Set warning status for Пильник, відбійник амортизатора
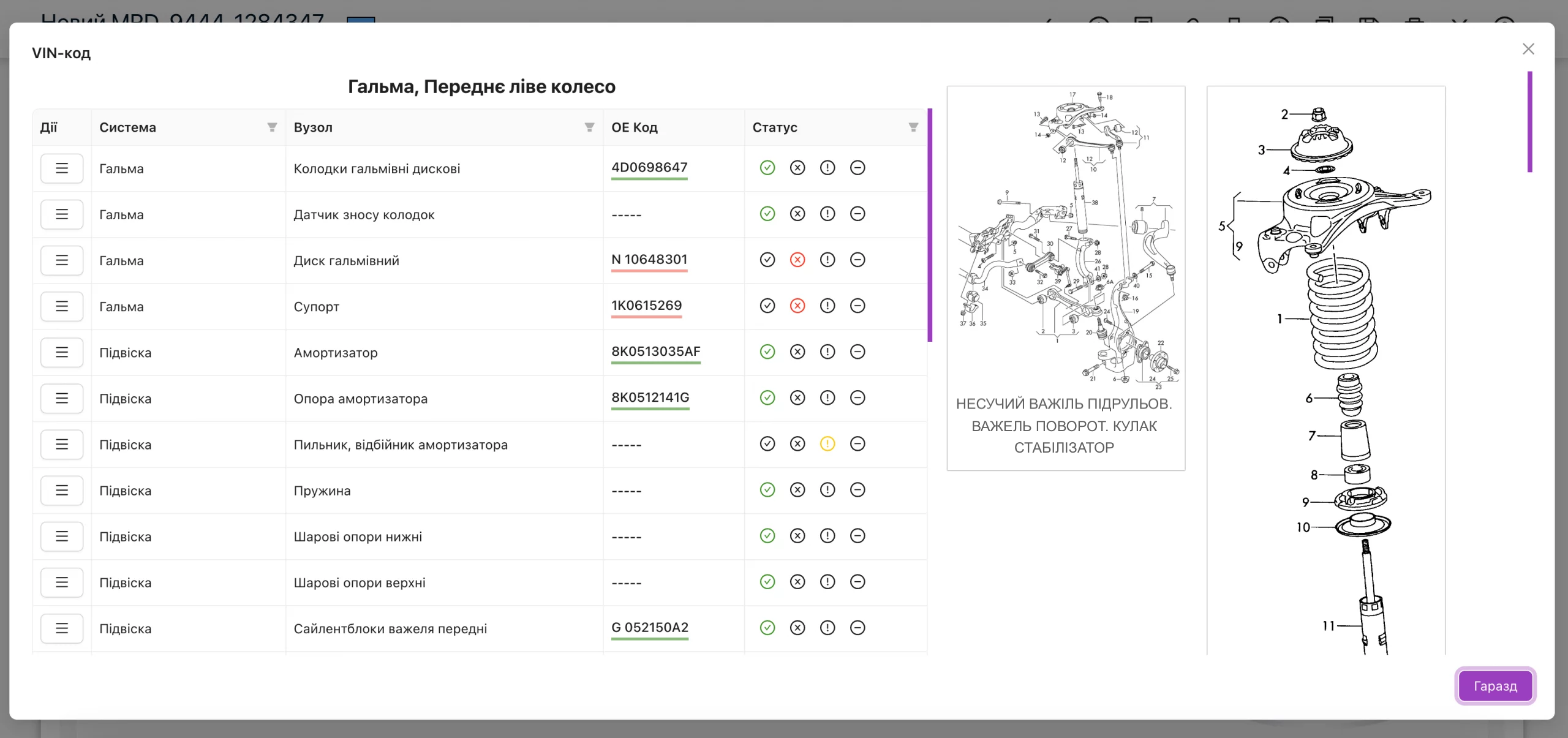Image resolution: width=1568 pixels, height=738 pixels. (x=827, y=444)
